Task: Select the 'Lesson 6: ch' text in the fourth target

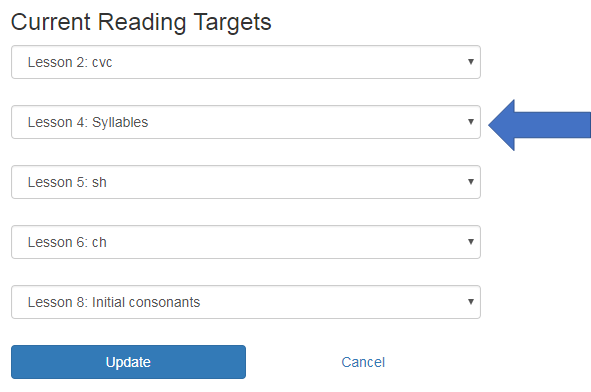Action: (x=67, y=242)
